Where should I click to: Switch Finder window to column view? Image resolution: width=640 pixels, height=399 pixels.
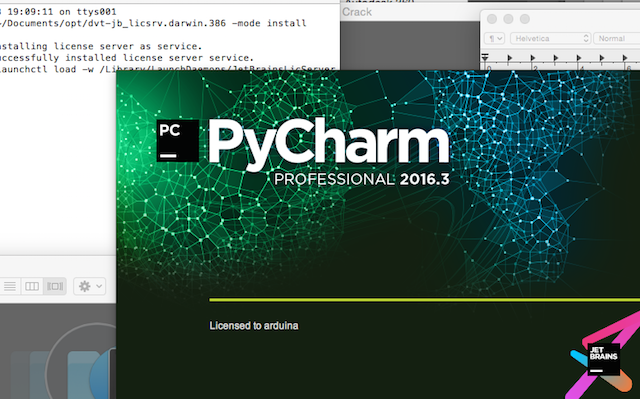[x=32, y=286]
